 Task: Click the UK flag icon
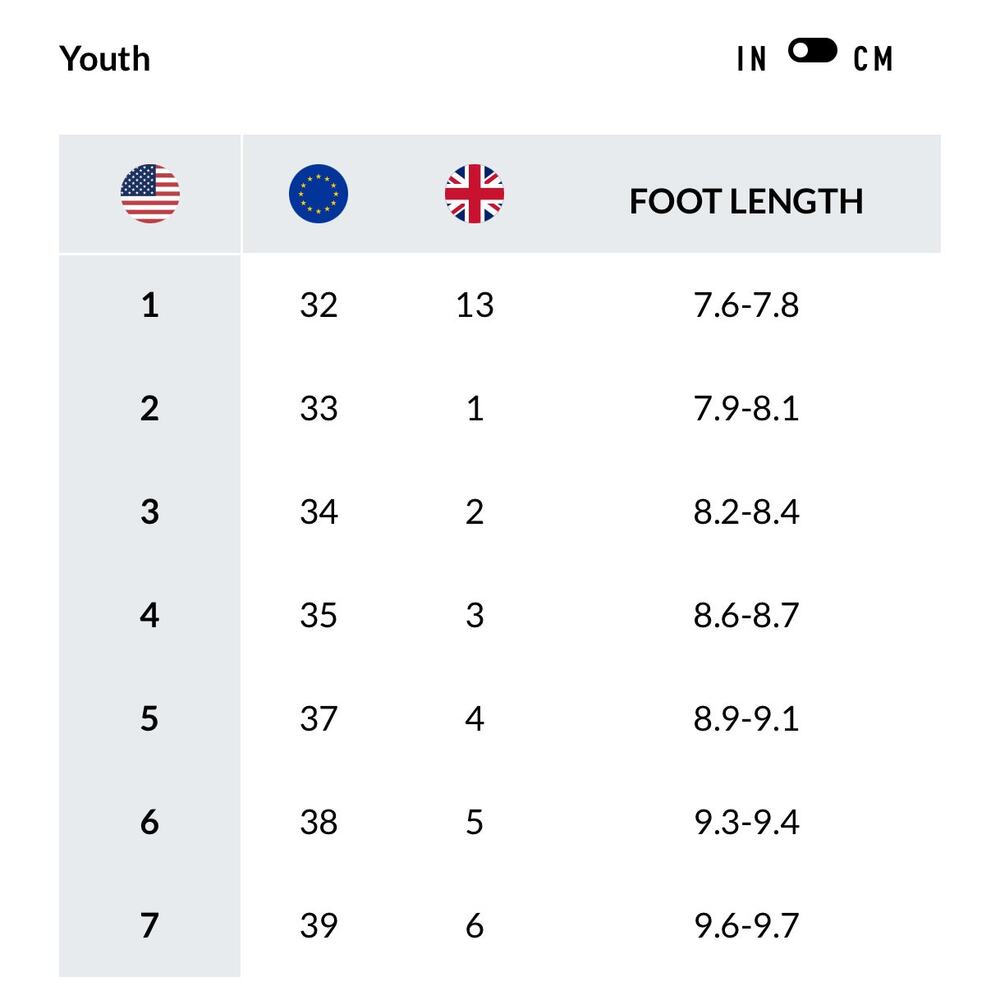(474, 194)
